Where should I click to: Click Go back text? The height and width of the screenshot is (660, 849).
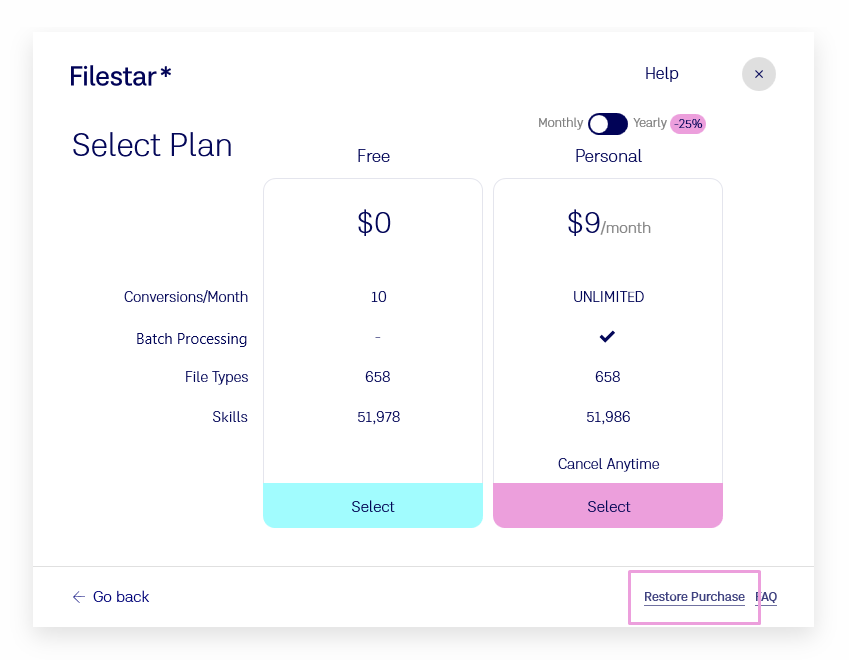(x=121, y=597)
